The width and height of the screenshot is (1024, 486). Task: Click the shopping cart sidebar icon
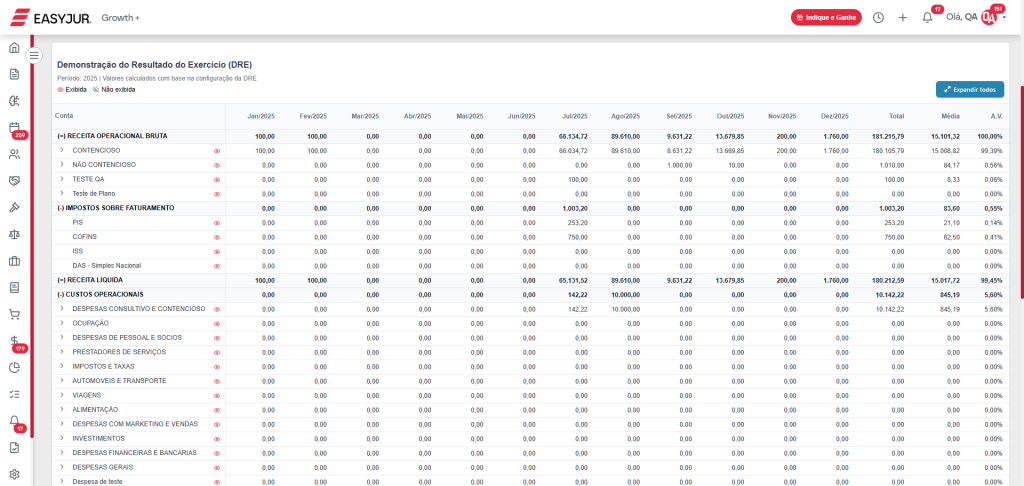pos(14,314)
